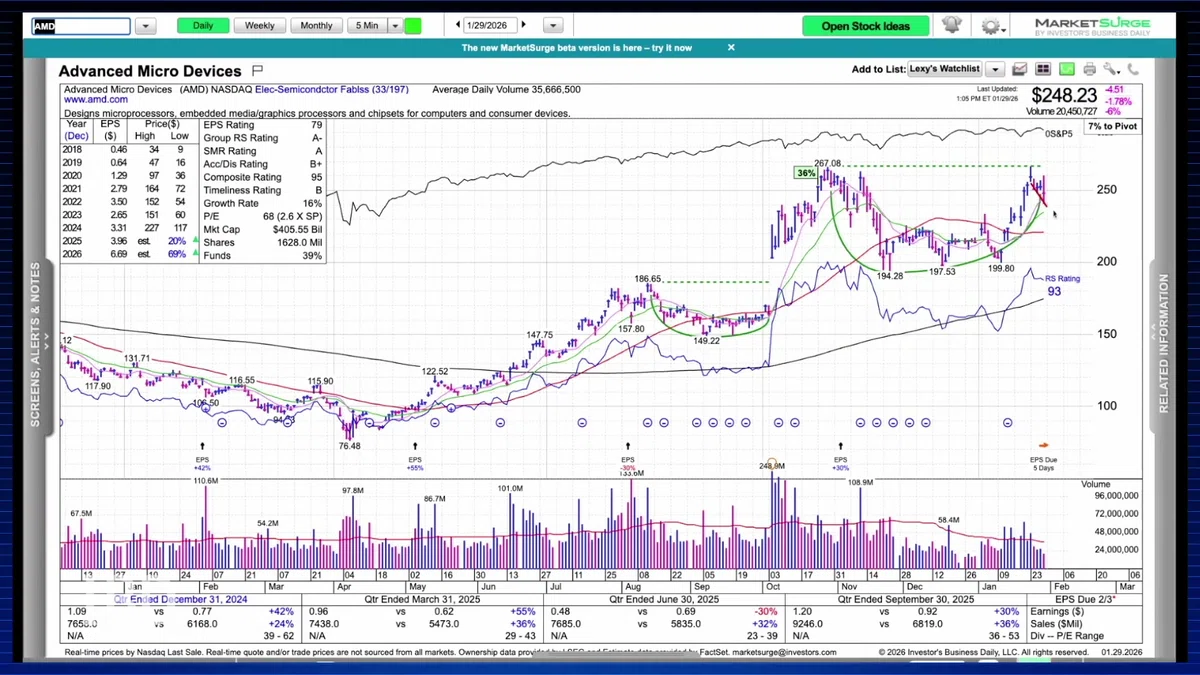Click the 0S&P5 index line label

[1060, 134]
